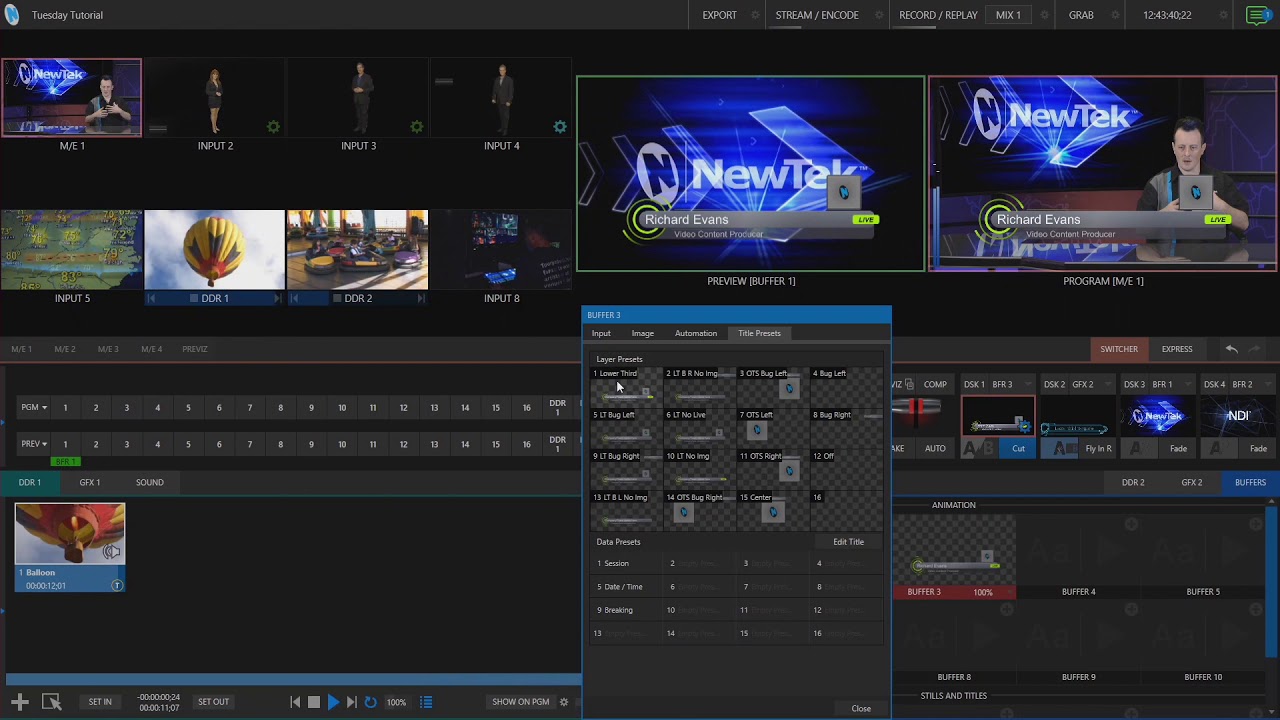Switch to Image tab in Buffer 3
Image resolution: width=1280 pixels, height=720 pixels.
click(643, 333)
